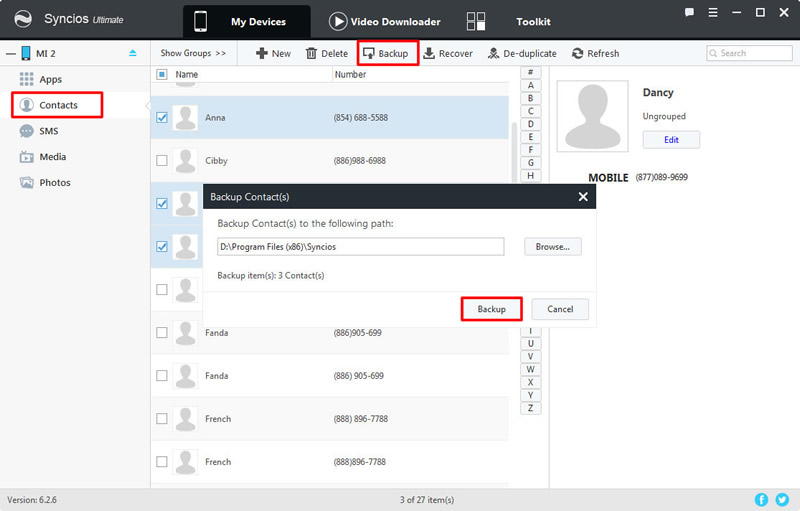
Task: Open Media in the sidebar
Action: point(43,157)
